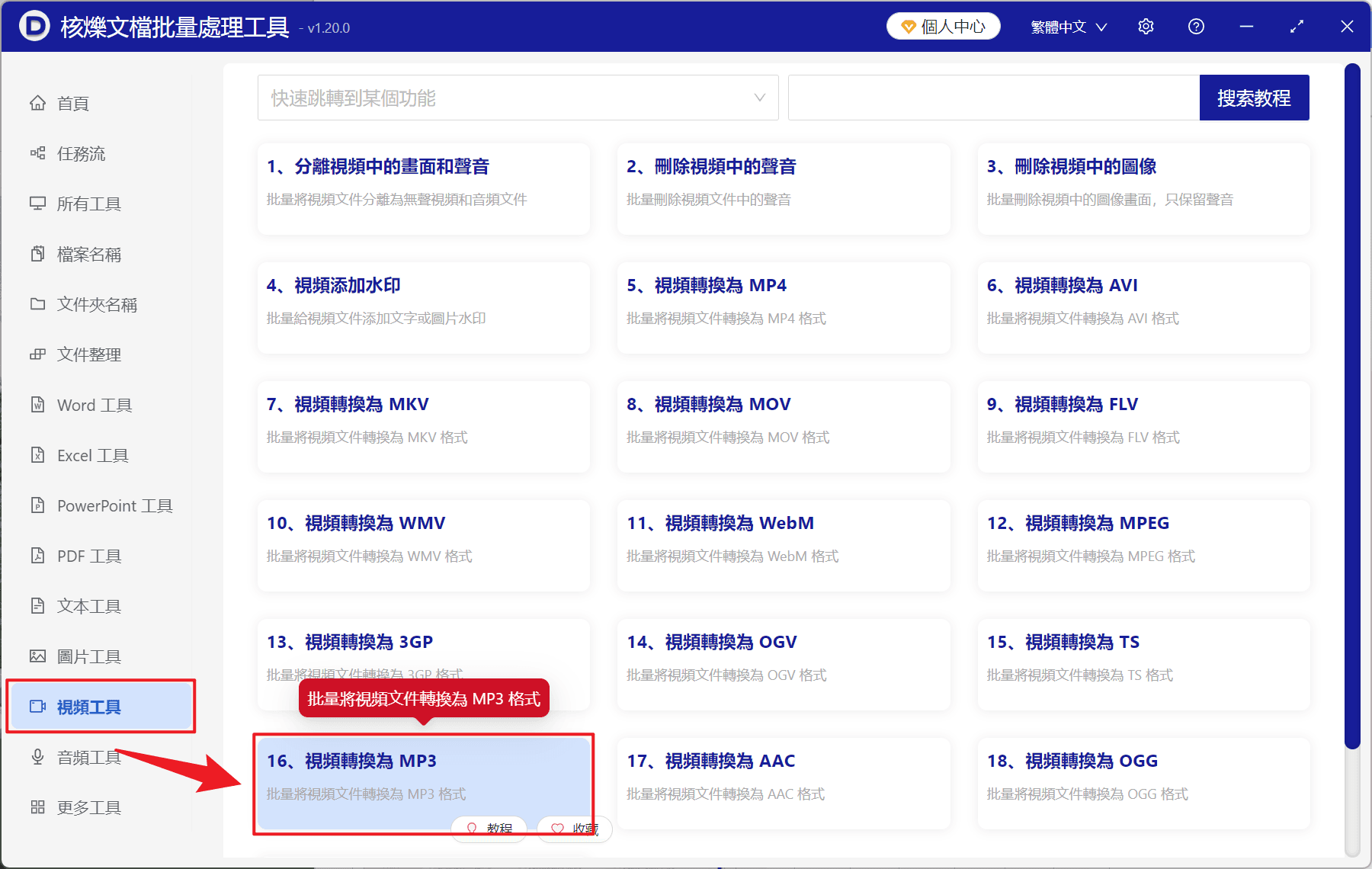Screen dimensions: 1372x869
Task: Open card 11 視頻轉換為 WebM
Action: click(784, 545)
